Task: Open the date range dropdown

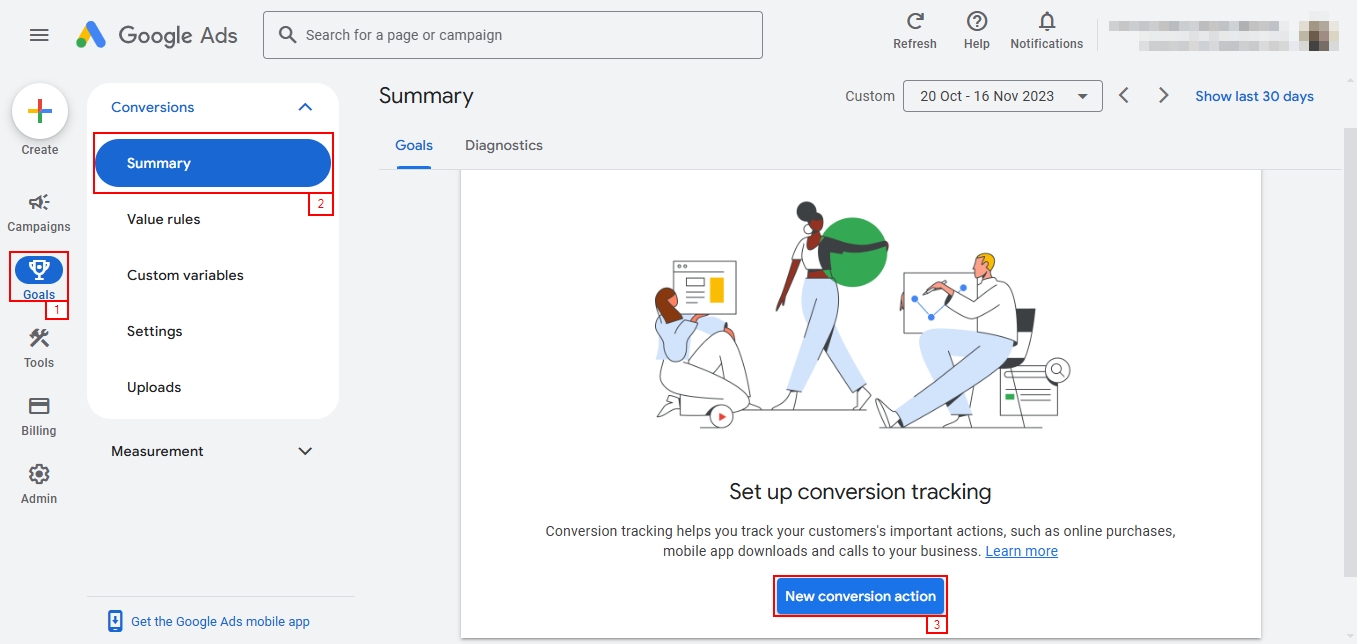Action: point(1002,96)
